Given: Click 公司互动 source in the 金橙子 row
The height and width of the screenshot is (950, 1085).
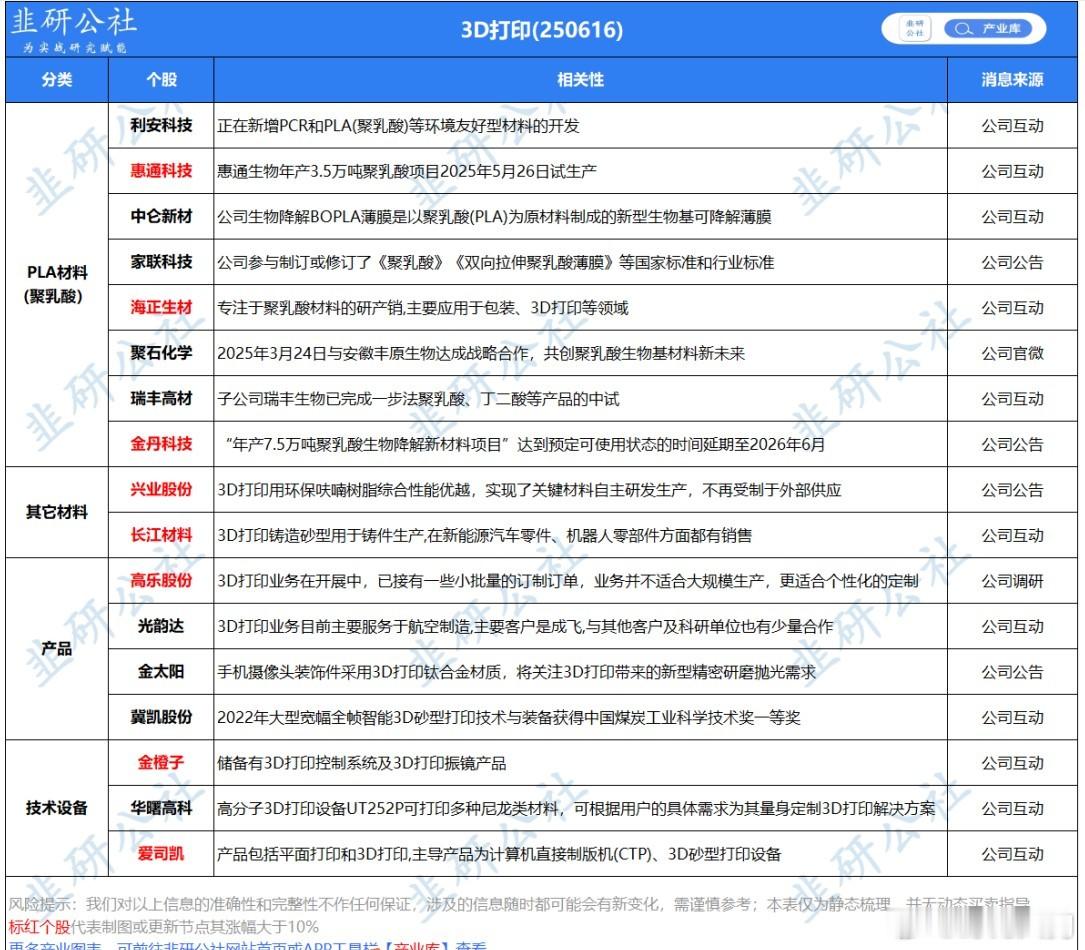Looking at the screenshot, I should click(x=1012, y=763).
